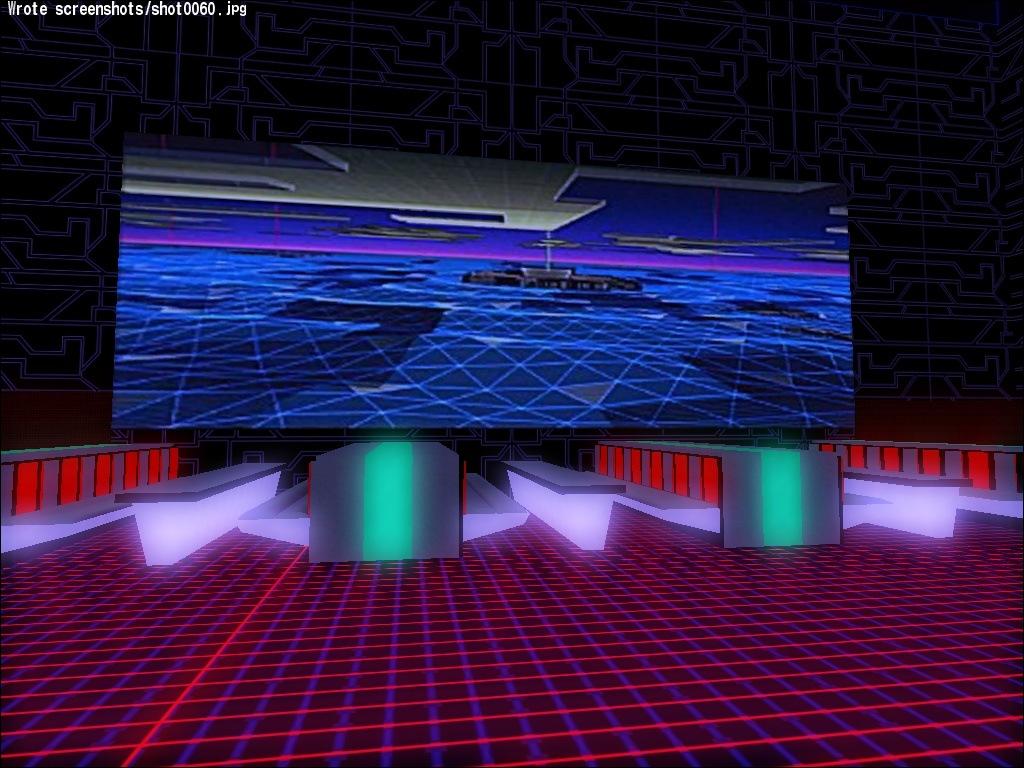
Task: Click the circuit-pattern wall left of the screen
Action: 58,250
